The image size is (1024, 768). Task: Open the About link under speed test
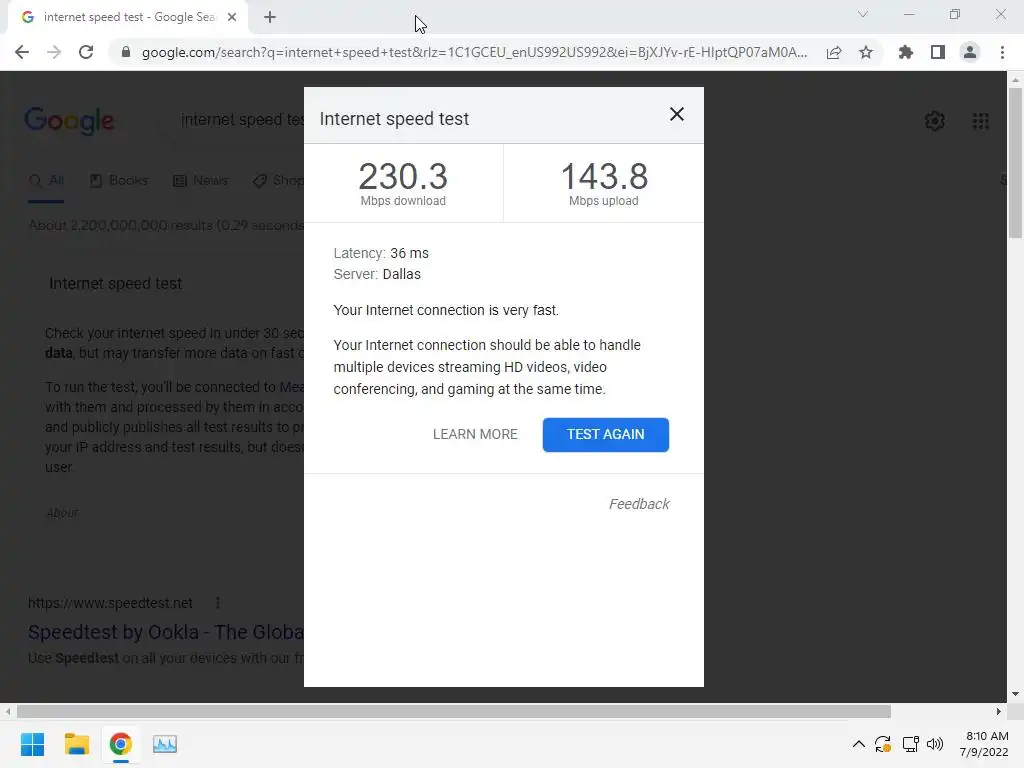[62, 513]
